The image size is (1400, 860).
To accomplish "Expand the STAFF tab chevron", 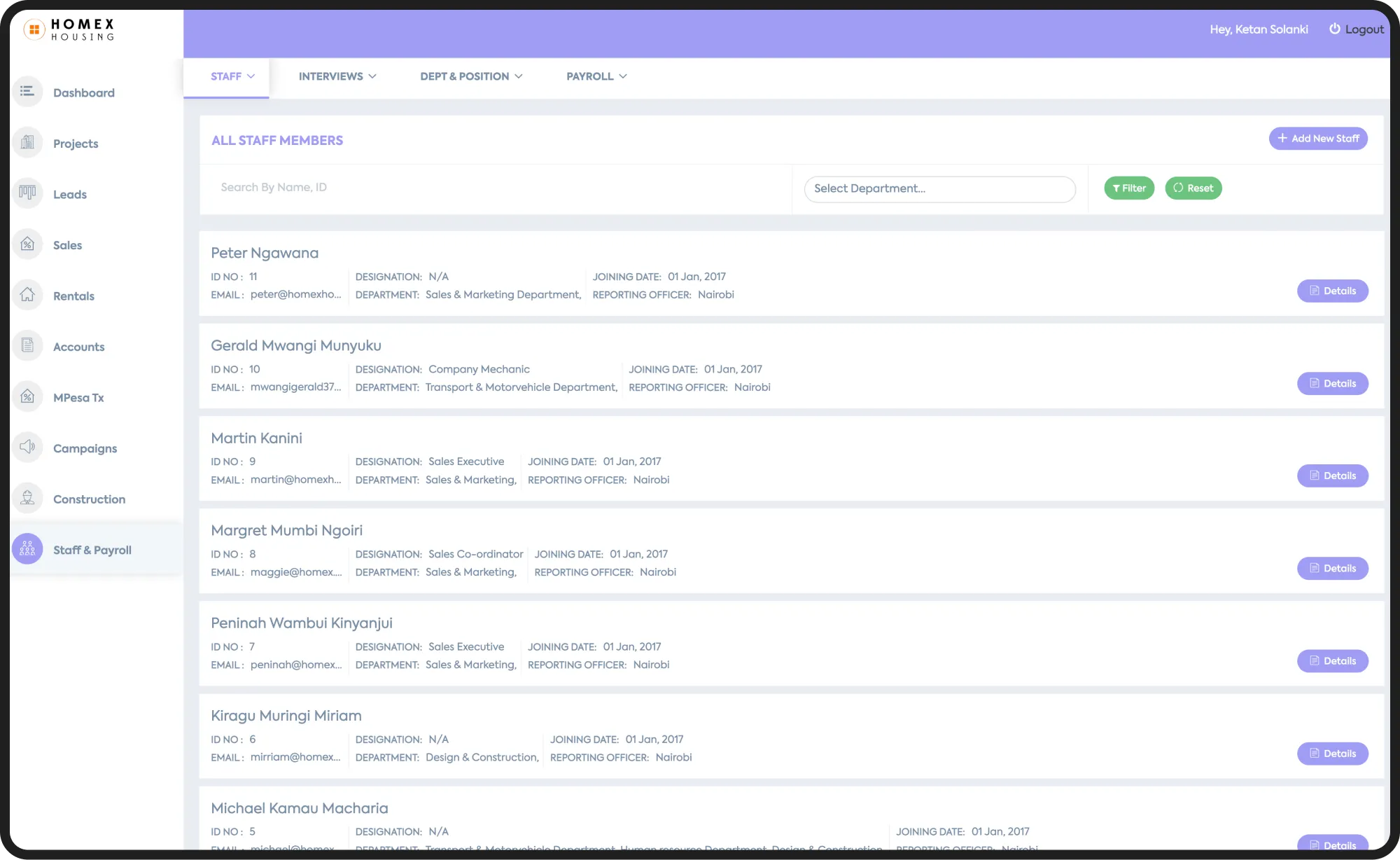I will coord(251,76).
